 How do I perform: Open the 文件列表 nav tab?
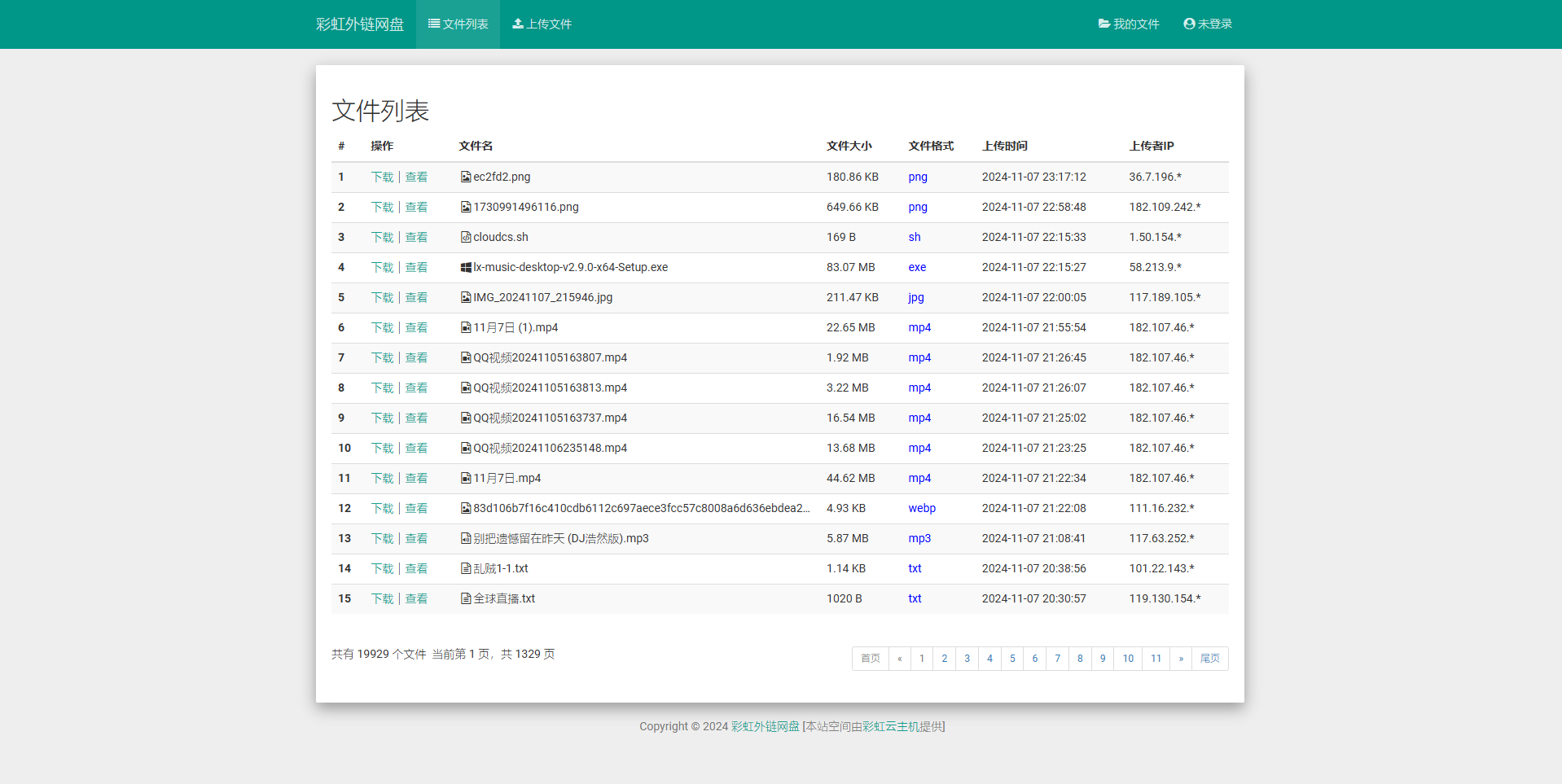coord(458,24)
